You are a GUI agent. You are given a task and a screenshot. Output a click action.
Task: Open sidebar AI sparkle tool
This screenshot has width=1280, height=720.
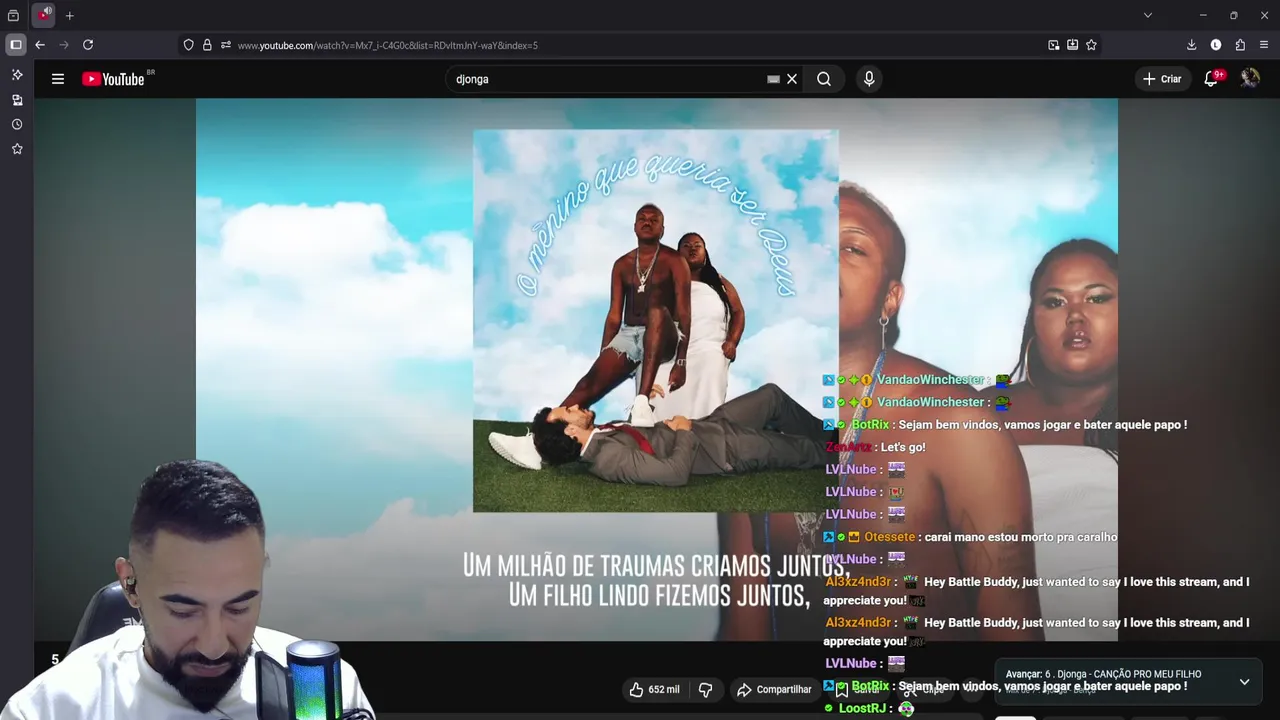tap(17, 75)
